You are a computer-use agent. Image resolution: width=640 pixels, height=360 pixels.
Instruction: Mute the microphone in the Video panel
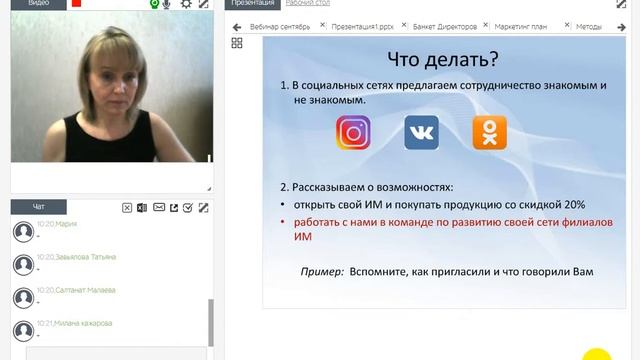point(167,4)
